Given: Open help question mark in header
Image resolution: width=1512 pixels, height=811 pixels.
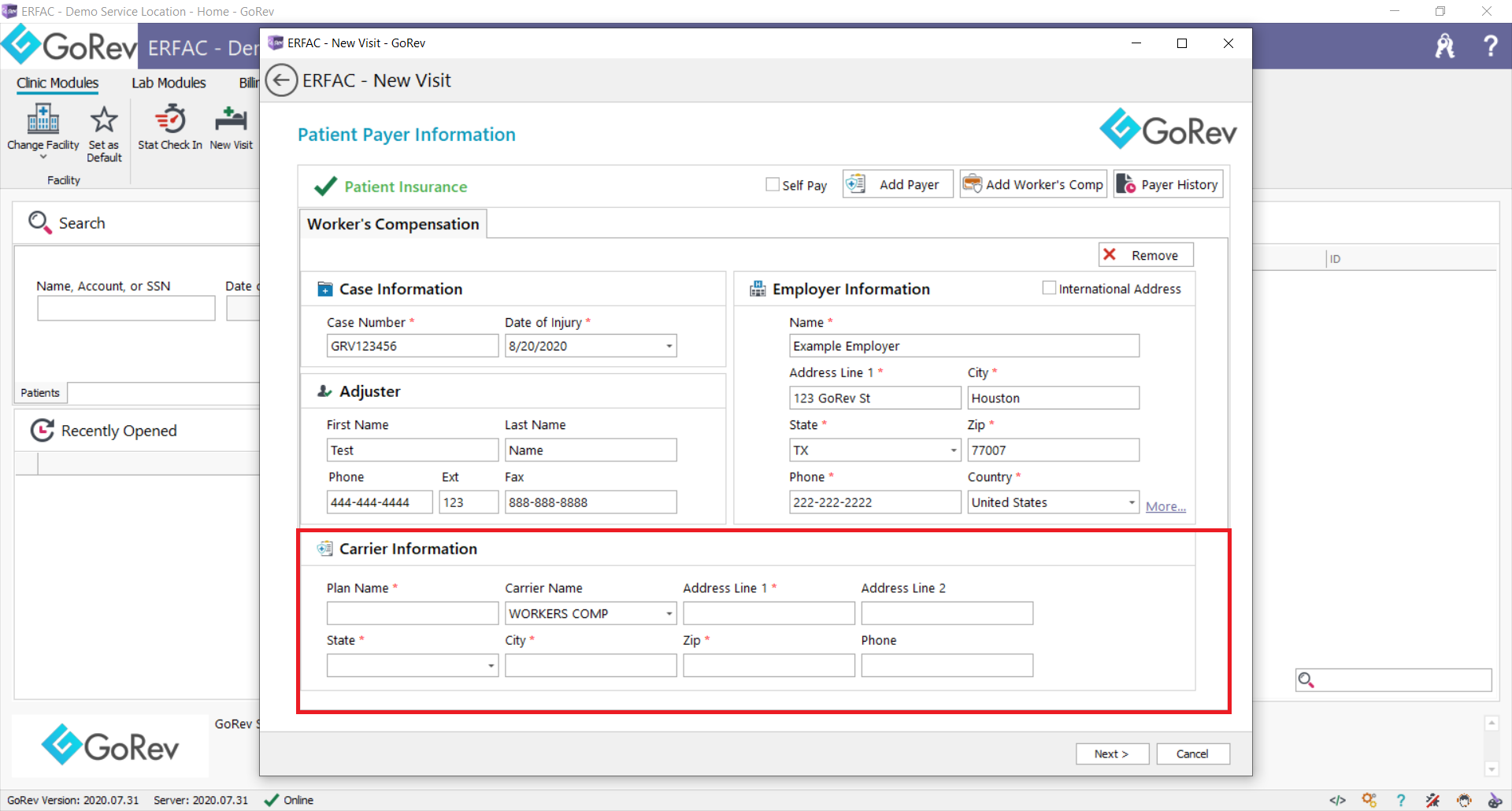Looking at the screenshot, I should pos(1490,46).
